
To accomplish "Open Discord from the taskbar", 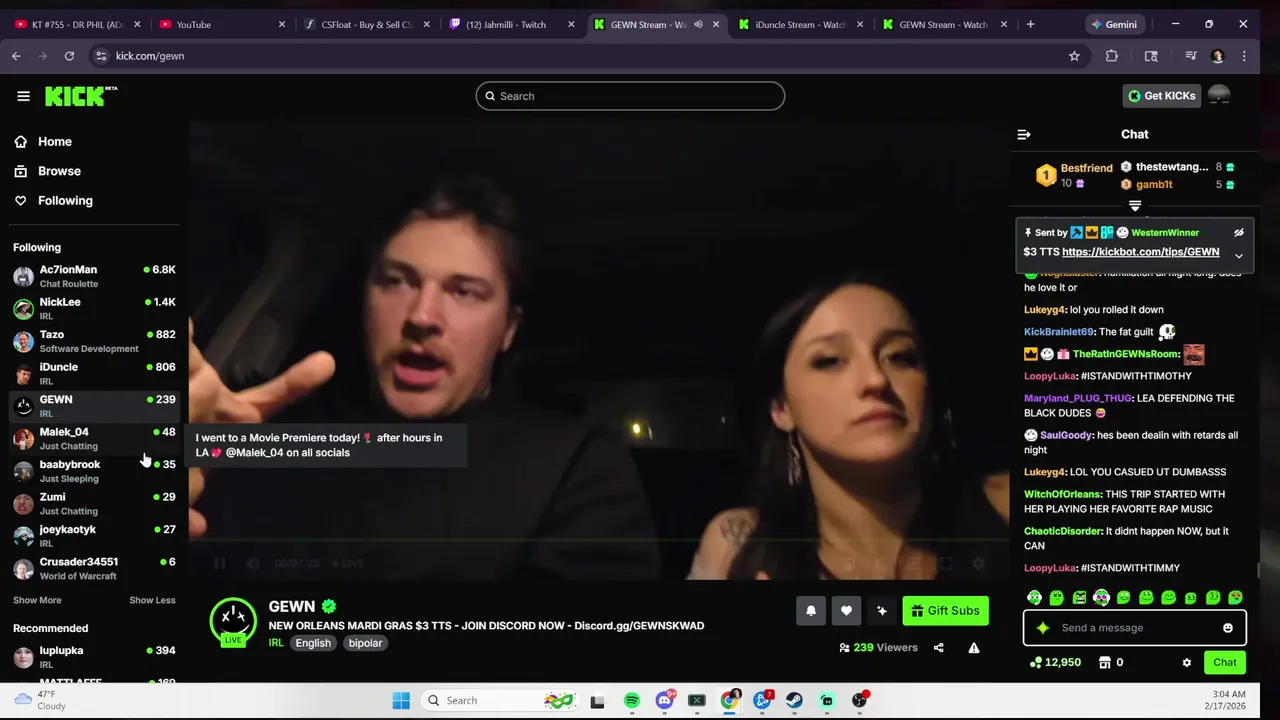I will click(x=664, y=701).
